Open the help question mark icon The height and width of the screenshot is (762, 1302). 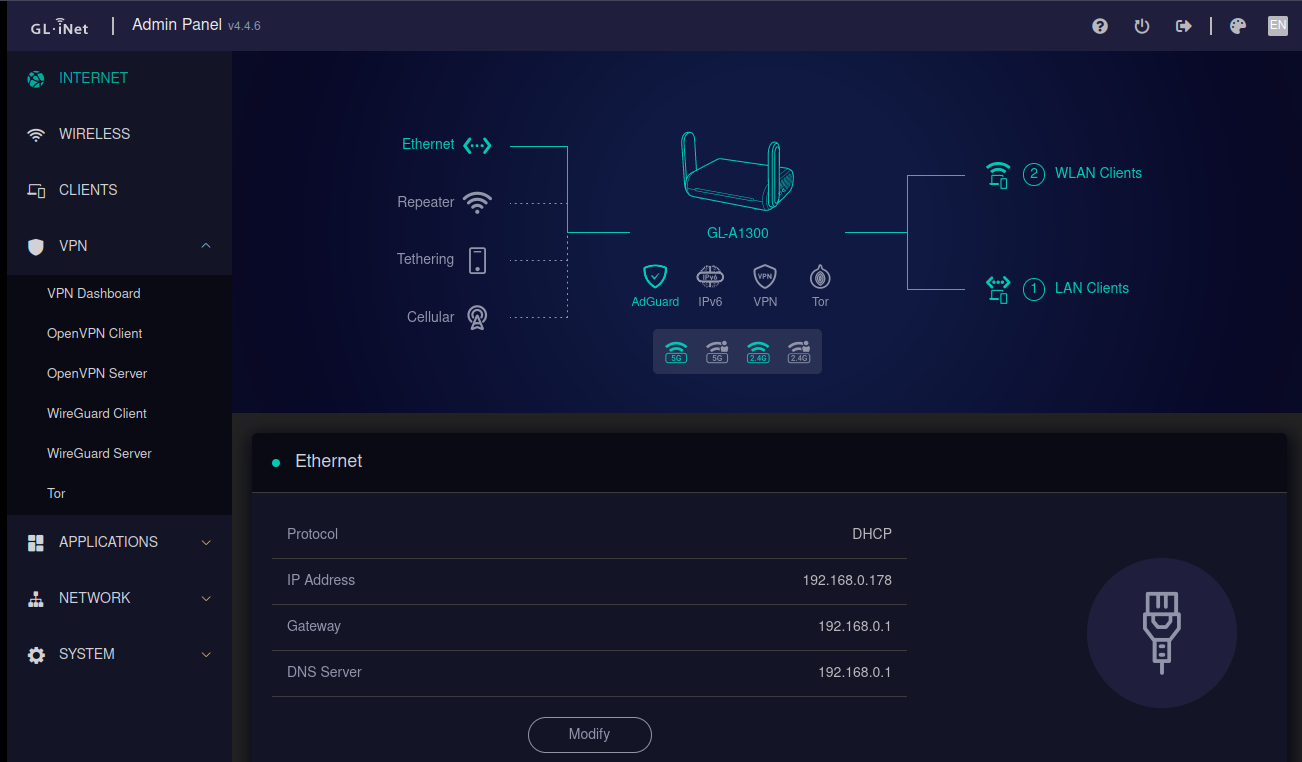(1100, 26)
